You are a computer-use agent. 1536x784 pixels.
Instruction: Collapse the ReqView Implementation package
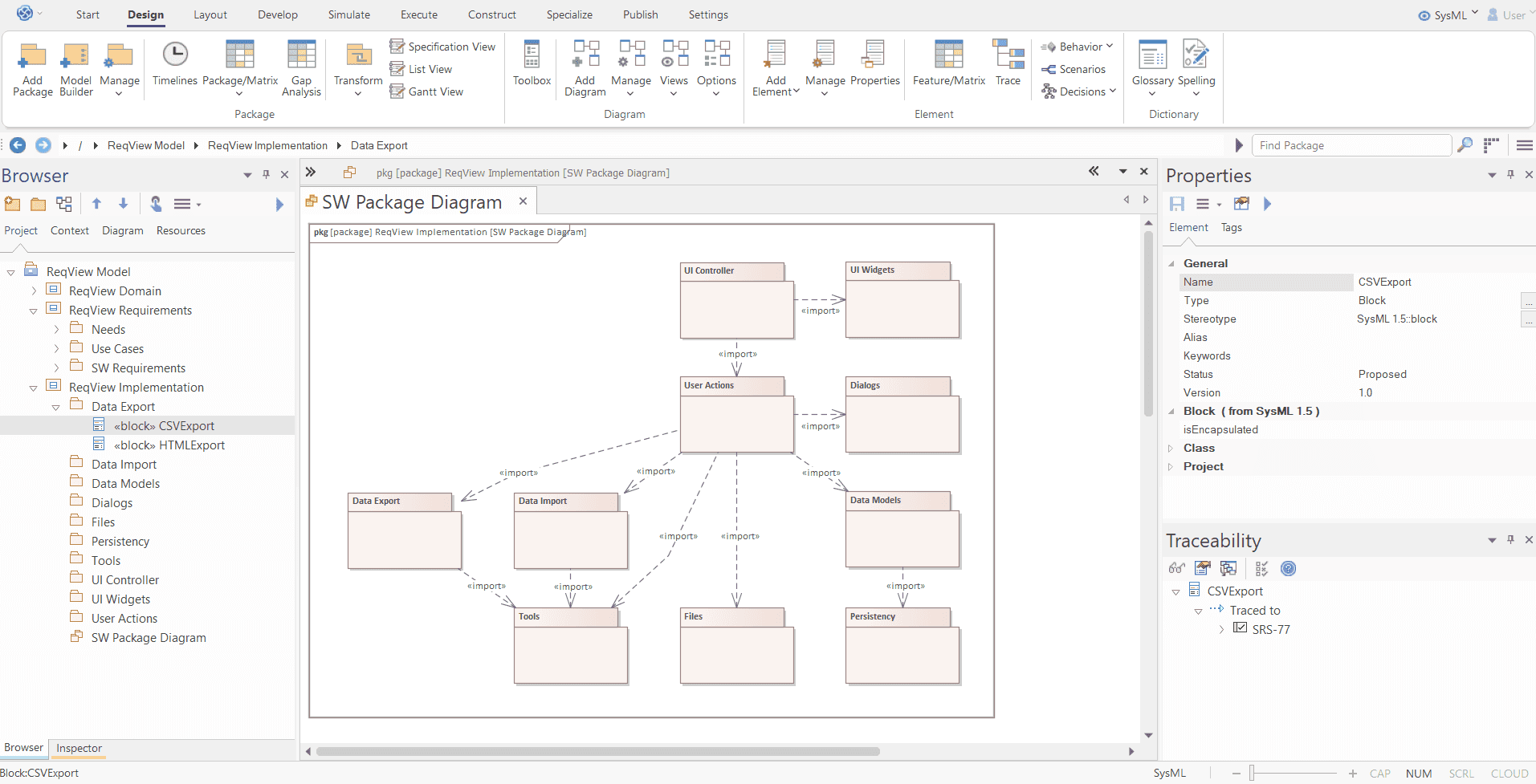[x=33, y=387]
